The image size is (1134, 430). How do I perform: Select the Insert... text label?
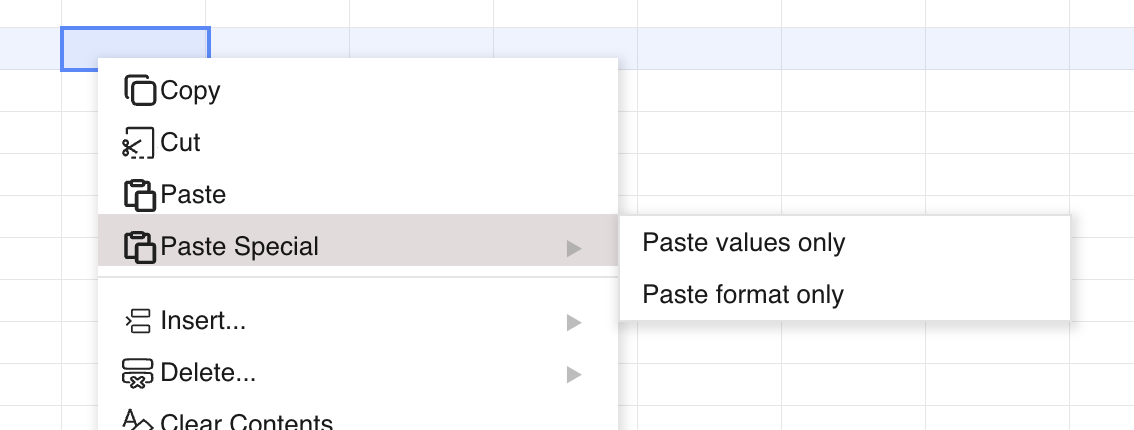point(203,321)
